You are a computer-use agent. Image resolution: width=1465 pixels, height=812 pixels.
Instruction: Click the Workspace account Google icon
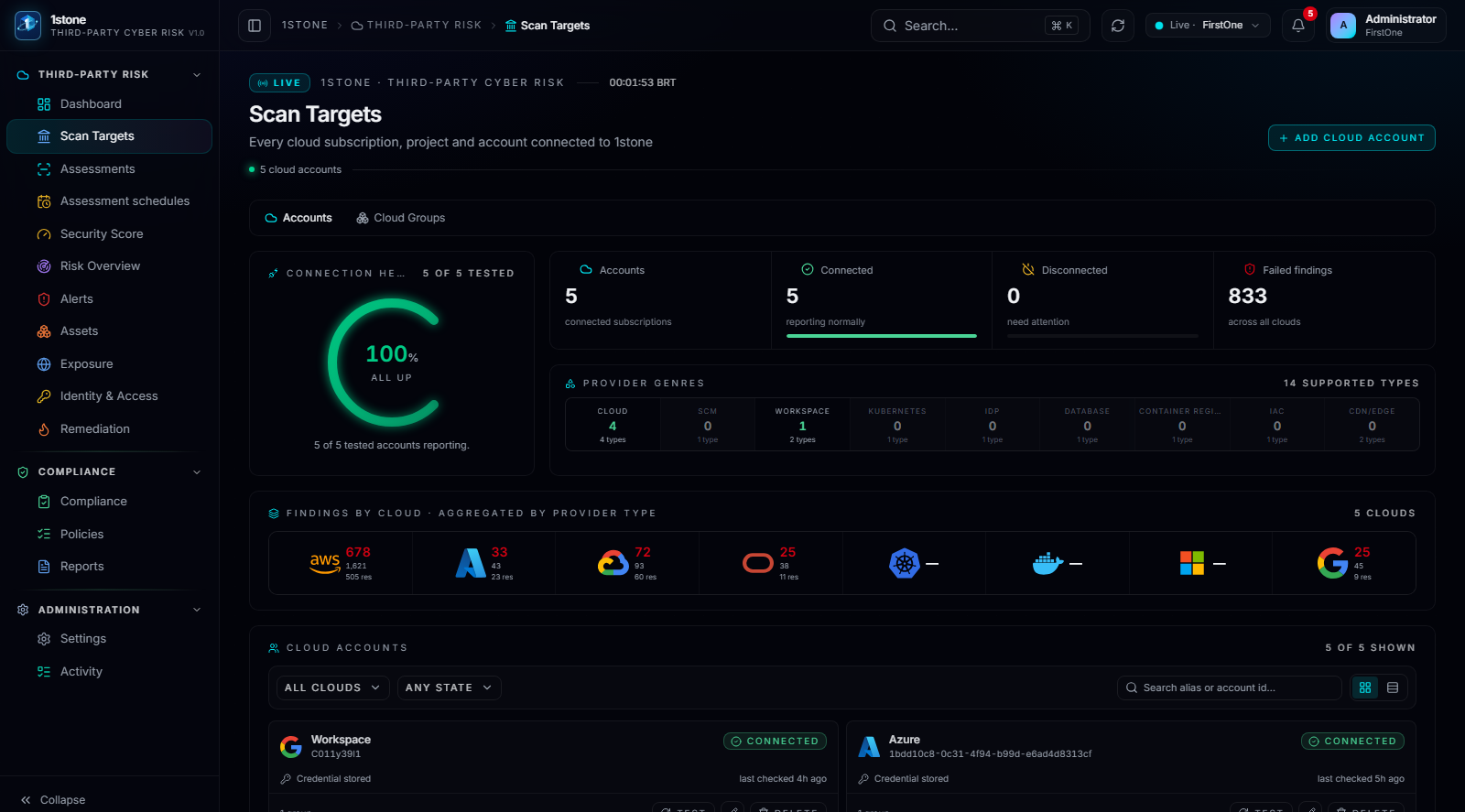291,747
